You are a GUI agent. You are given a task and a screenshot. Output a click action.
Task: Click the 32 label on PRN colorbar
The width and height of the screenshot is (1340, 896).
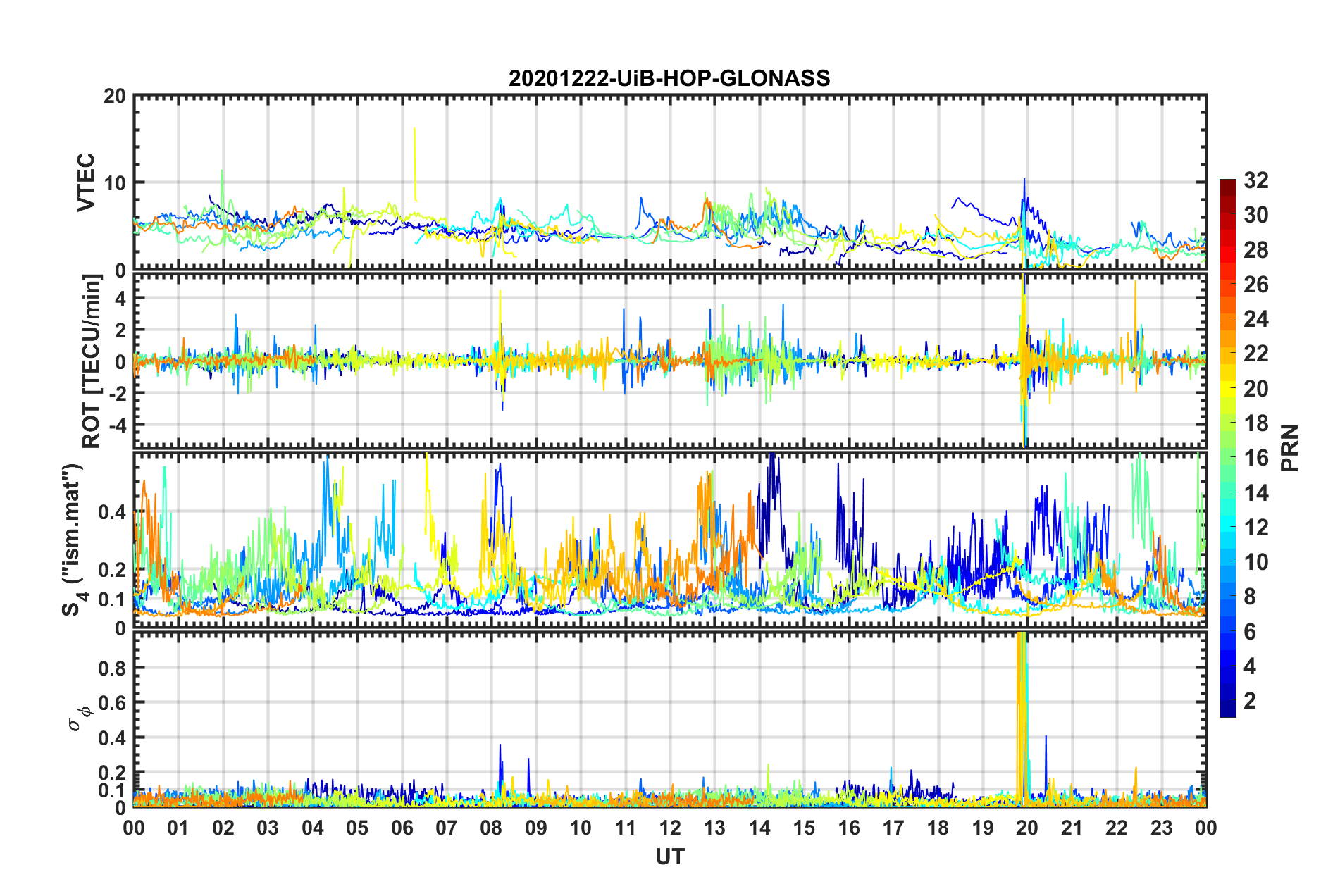pos(1255,180)
